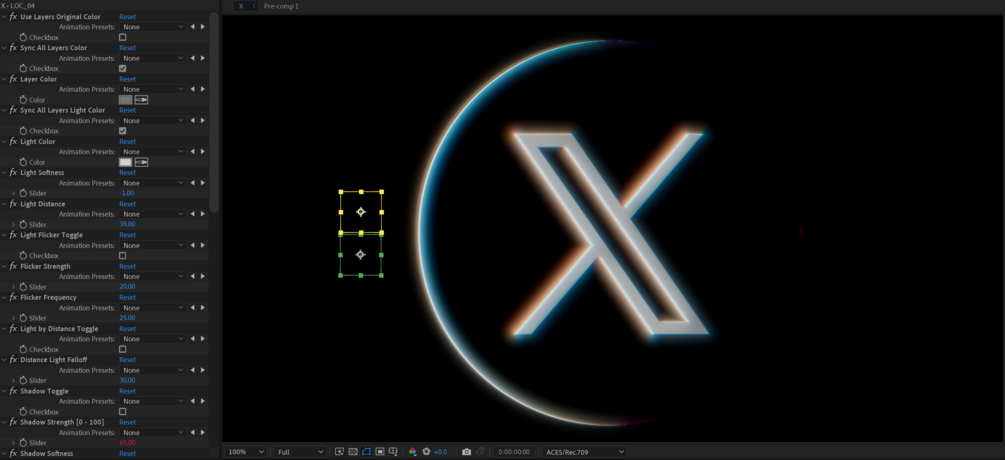Select yellow light layer anchor in viewer
Image resolution: width=1005 pixels, height=460 pixels.
tap(361, 212)
